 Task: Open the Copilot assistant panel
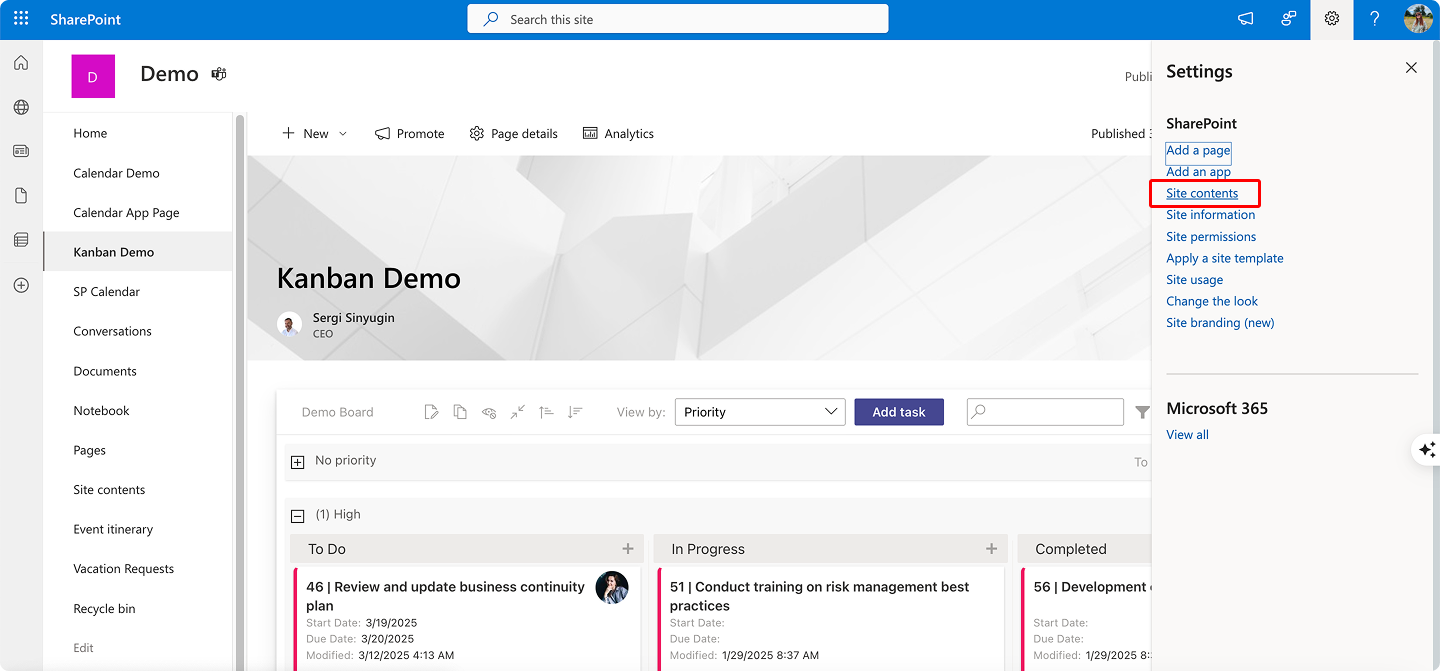tap(1425, 450)
